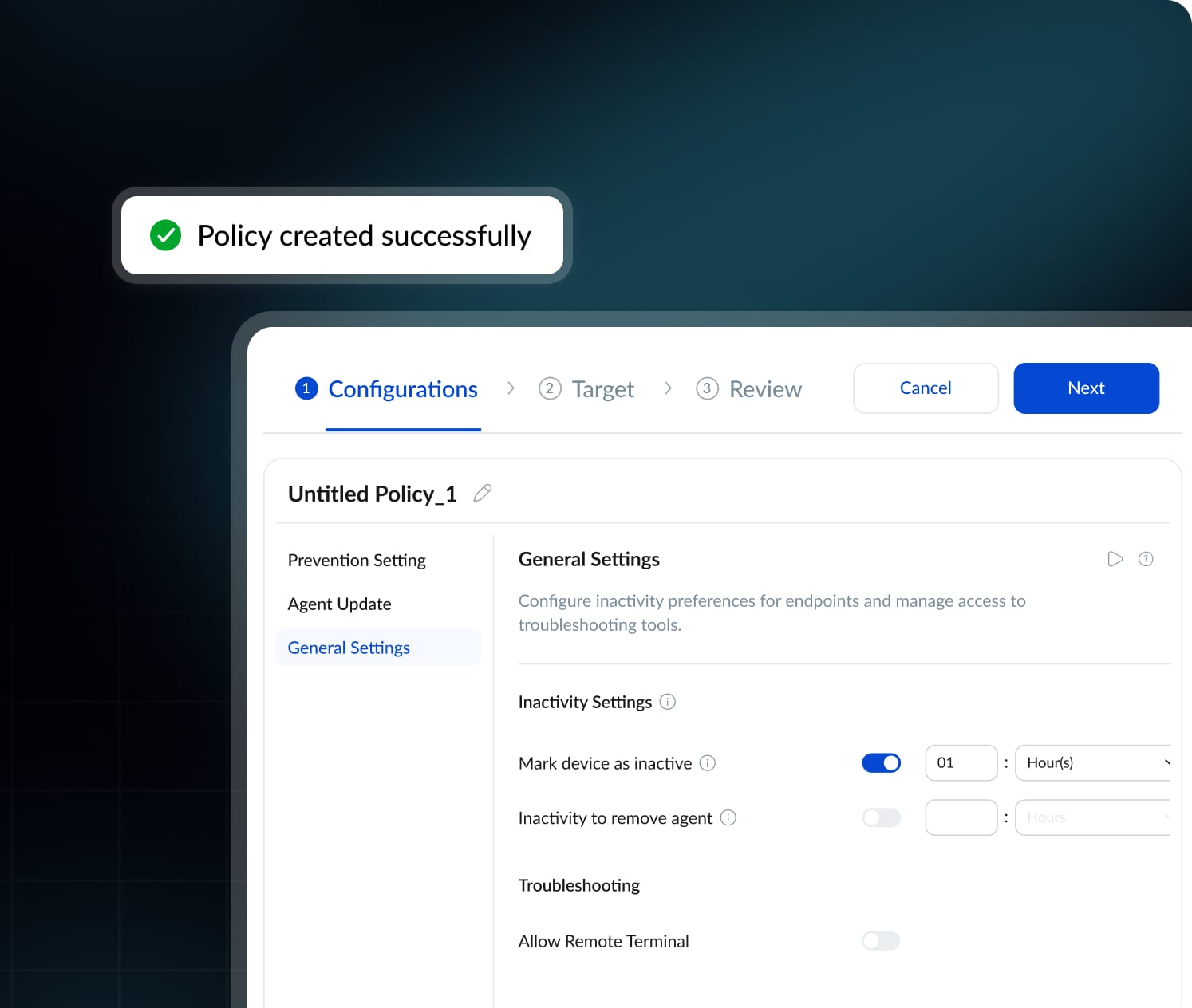Enable the Inactivity to remove agent toggle
Image resolution: width=1192 pixels, height=1008 pixels.
(881, 817)
